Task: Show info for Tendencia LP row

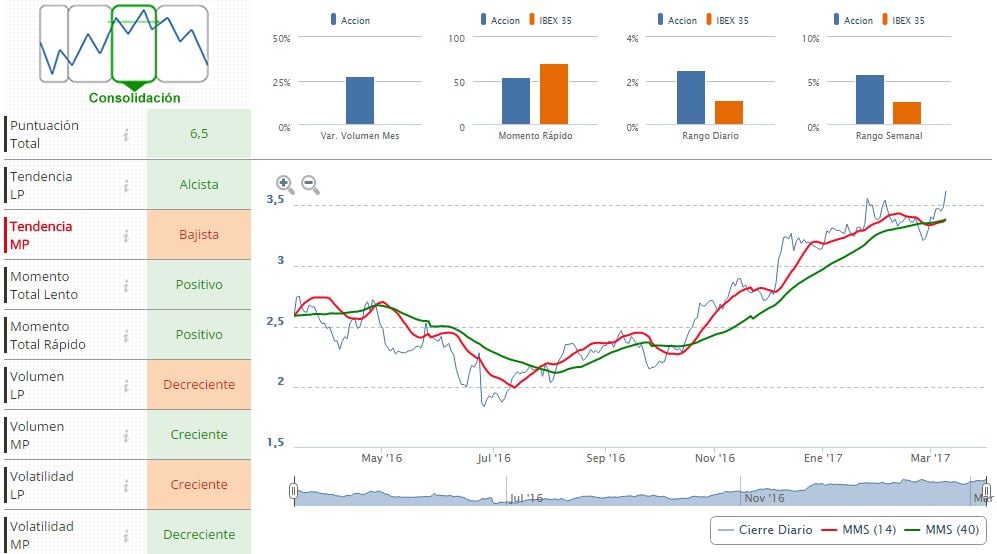Action: tap(126, 185)
